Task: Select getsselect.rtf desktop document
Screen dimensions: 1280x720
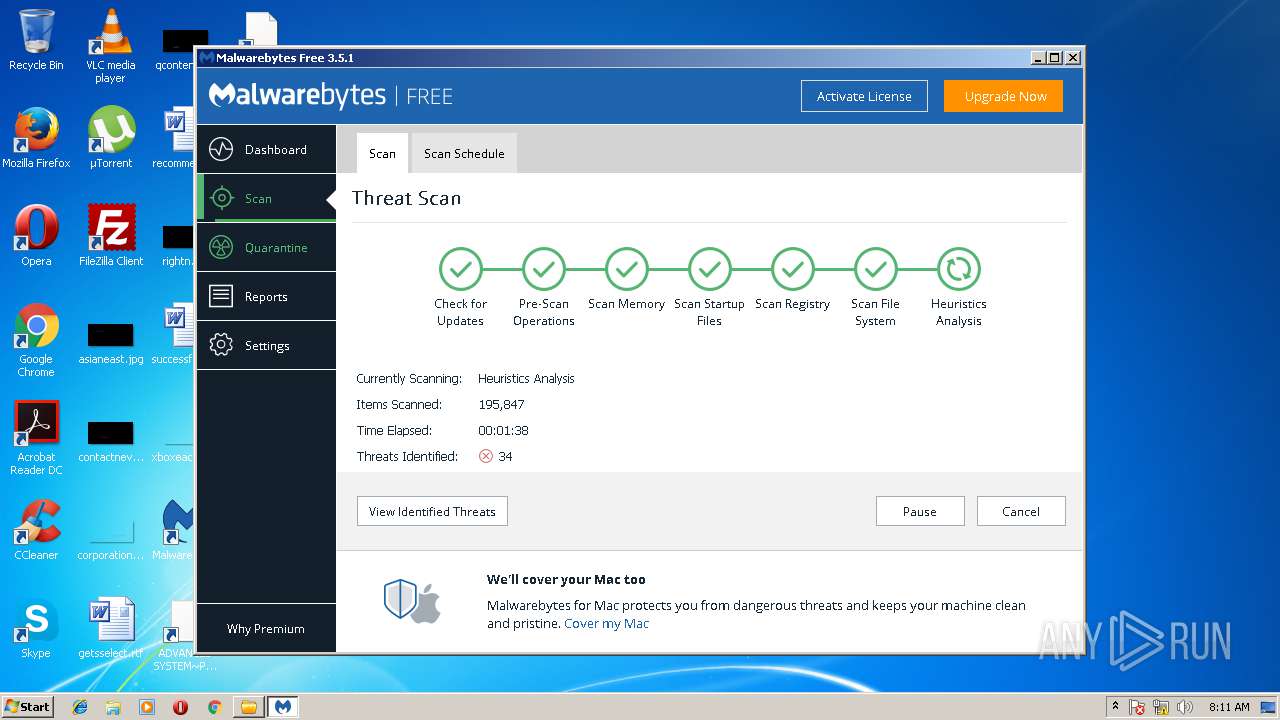Action: [x=110, y=628]
